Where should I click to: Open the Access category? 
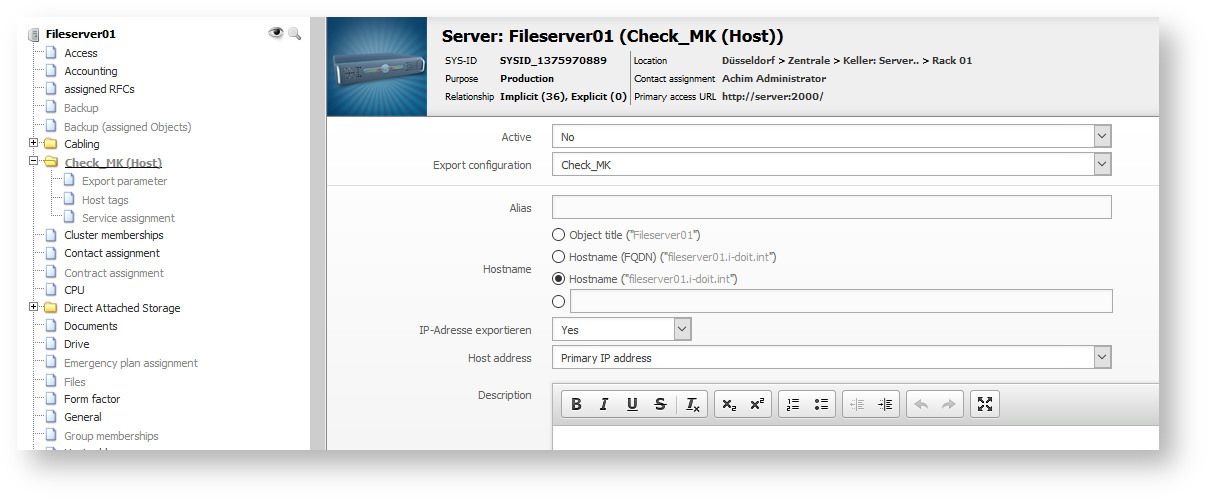pyautogui.click(x=81, y=53)
